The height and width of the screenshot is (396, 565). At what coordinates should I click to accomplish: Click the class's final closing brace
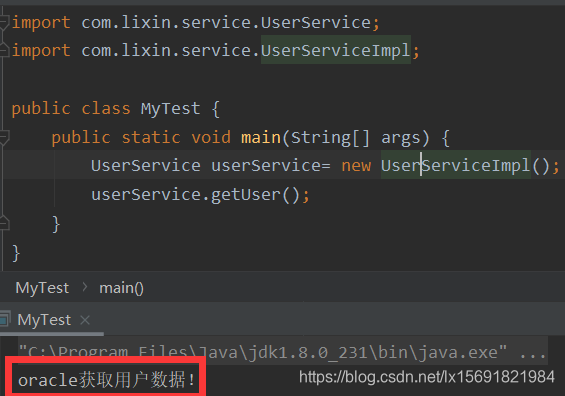pos(16,253)
